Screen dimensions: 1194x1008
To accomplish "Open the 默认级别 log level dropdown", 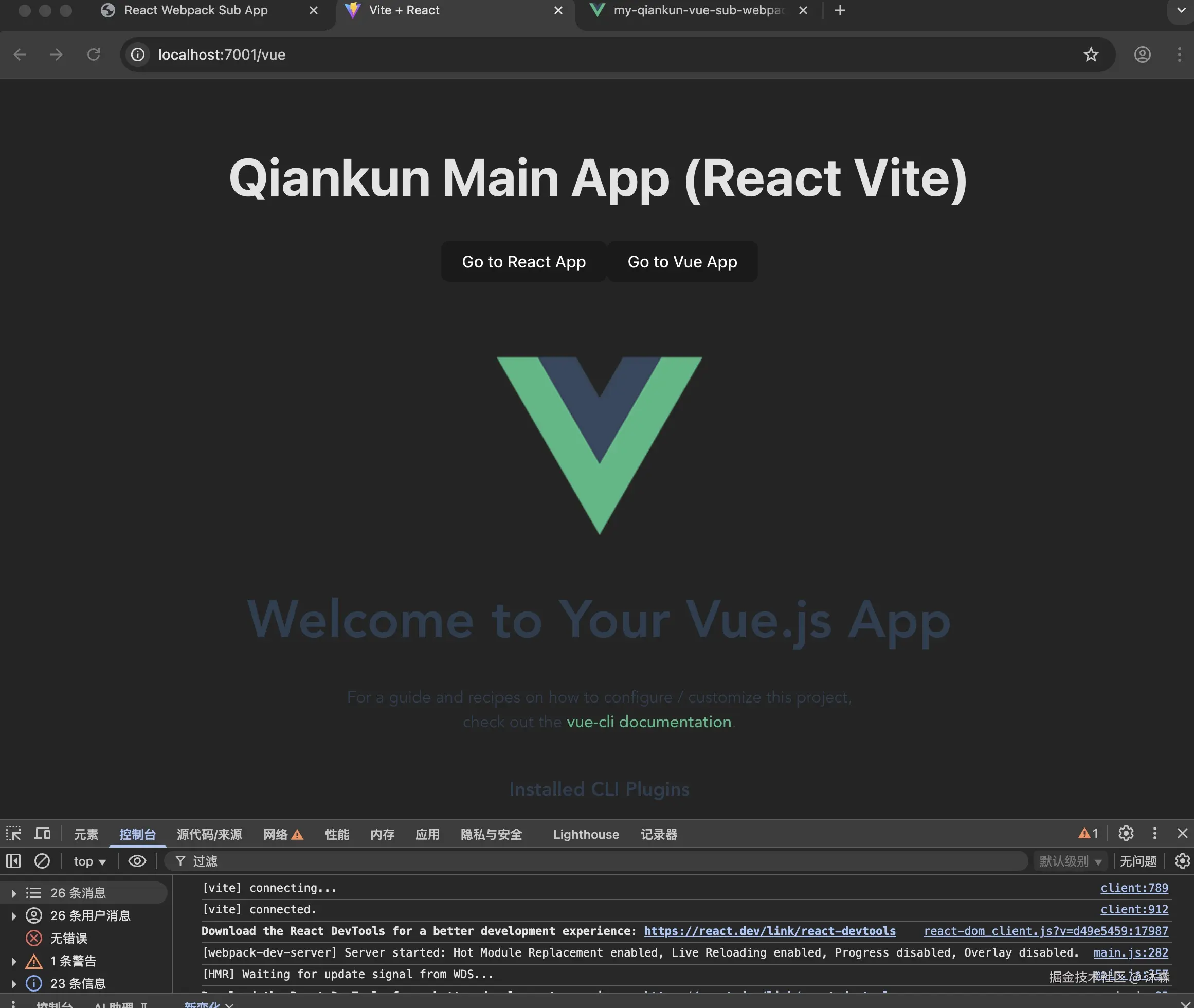I will click(1070, 861).
